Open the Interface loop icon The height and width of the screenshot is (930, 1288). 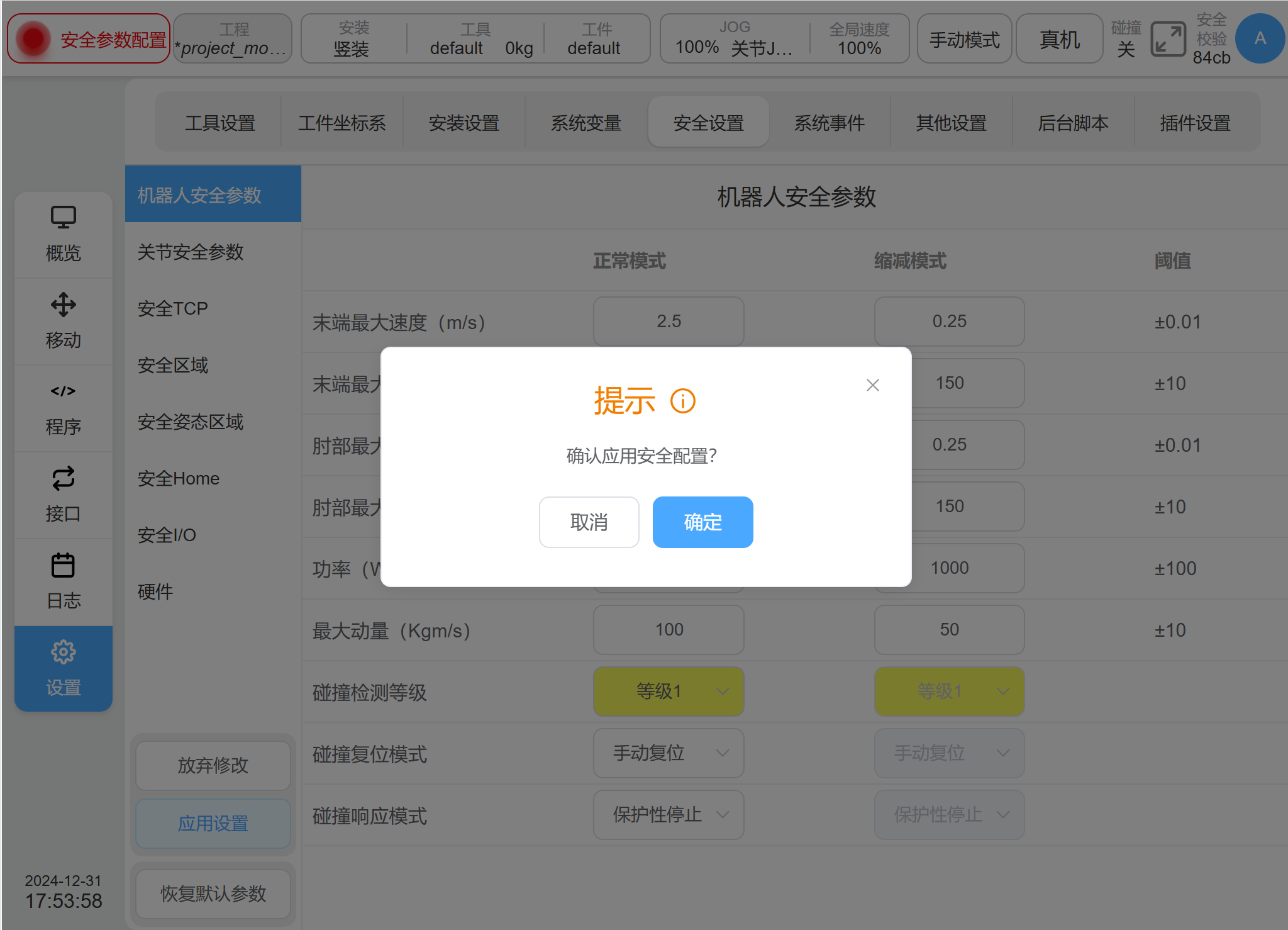(63, 478)
